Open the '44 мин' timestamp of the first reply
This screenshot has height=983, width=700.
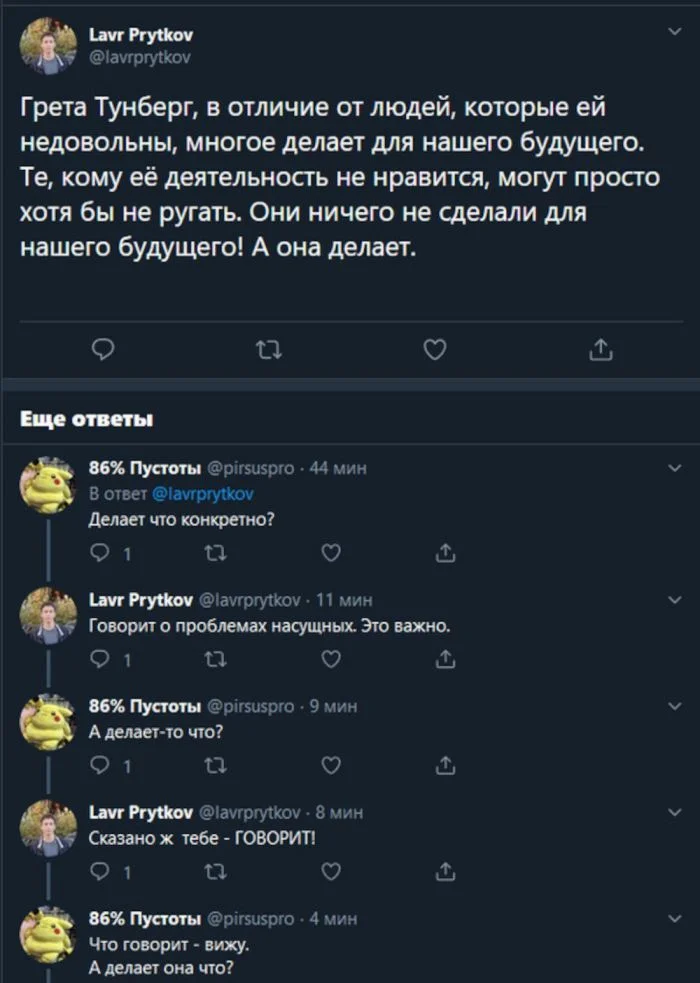pos(330,467)
